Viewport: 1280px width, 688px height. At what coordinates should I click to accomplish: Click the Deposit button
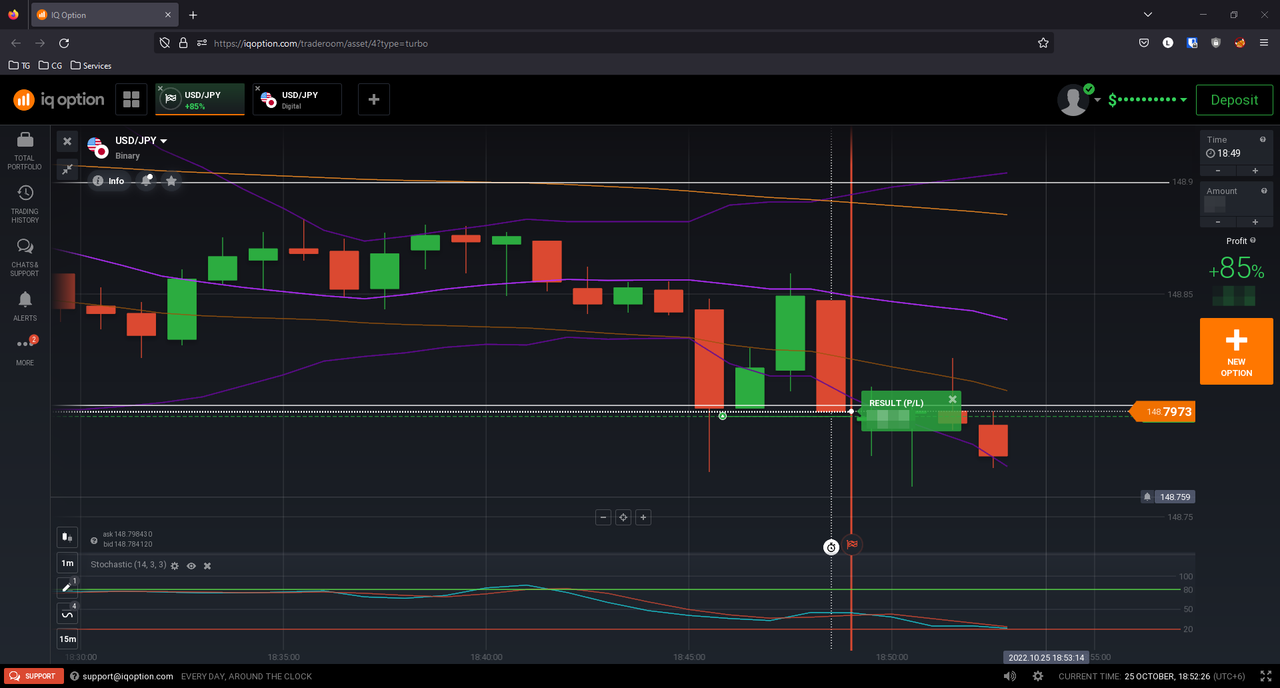coord(1234,100)
